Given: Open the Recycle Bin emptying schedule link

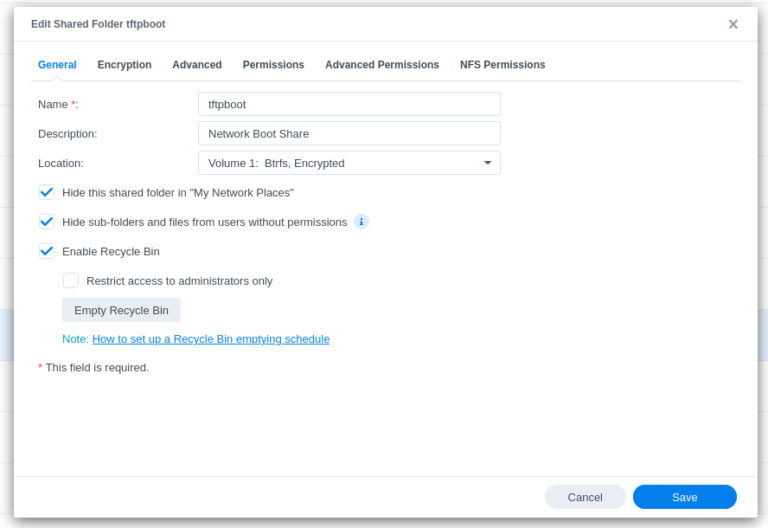Looking at the screenshot, I should point(210,339).
